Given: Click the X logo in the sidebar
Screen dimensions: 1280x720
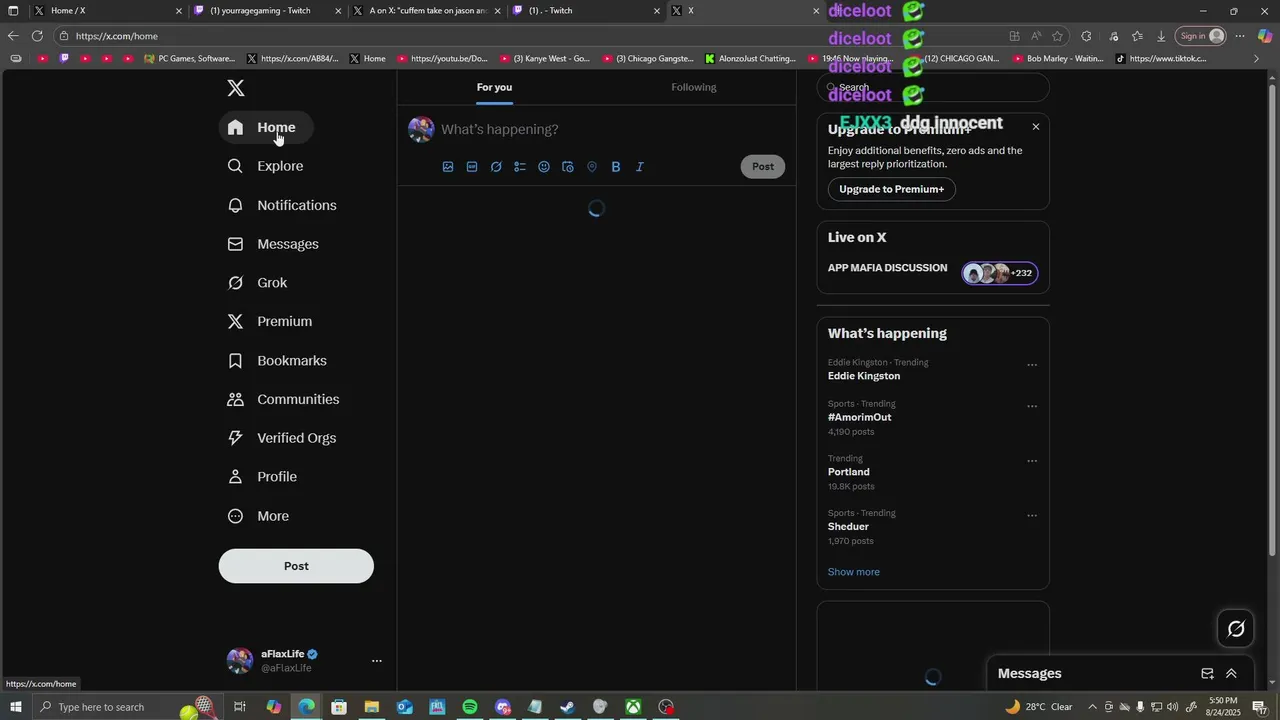Looking at the screenshot, I should (236, 88).
